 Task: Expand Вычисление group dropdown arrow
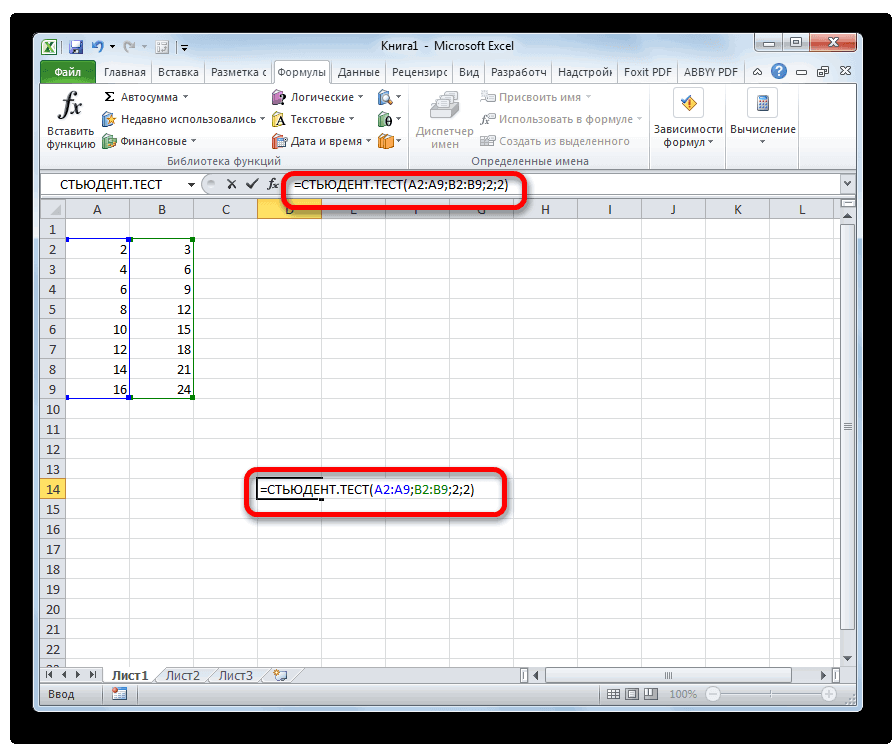click(762, 142)
